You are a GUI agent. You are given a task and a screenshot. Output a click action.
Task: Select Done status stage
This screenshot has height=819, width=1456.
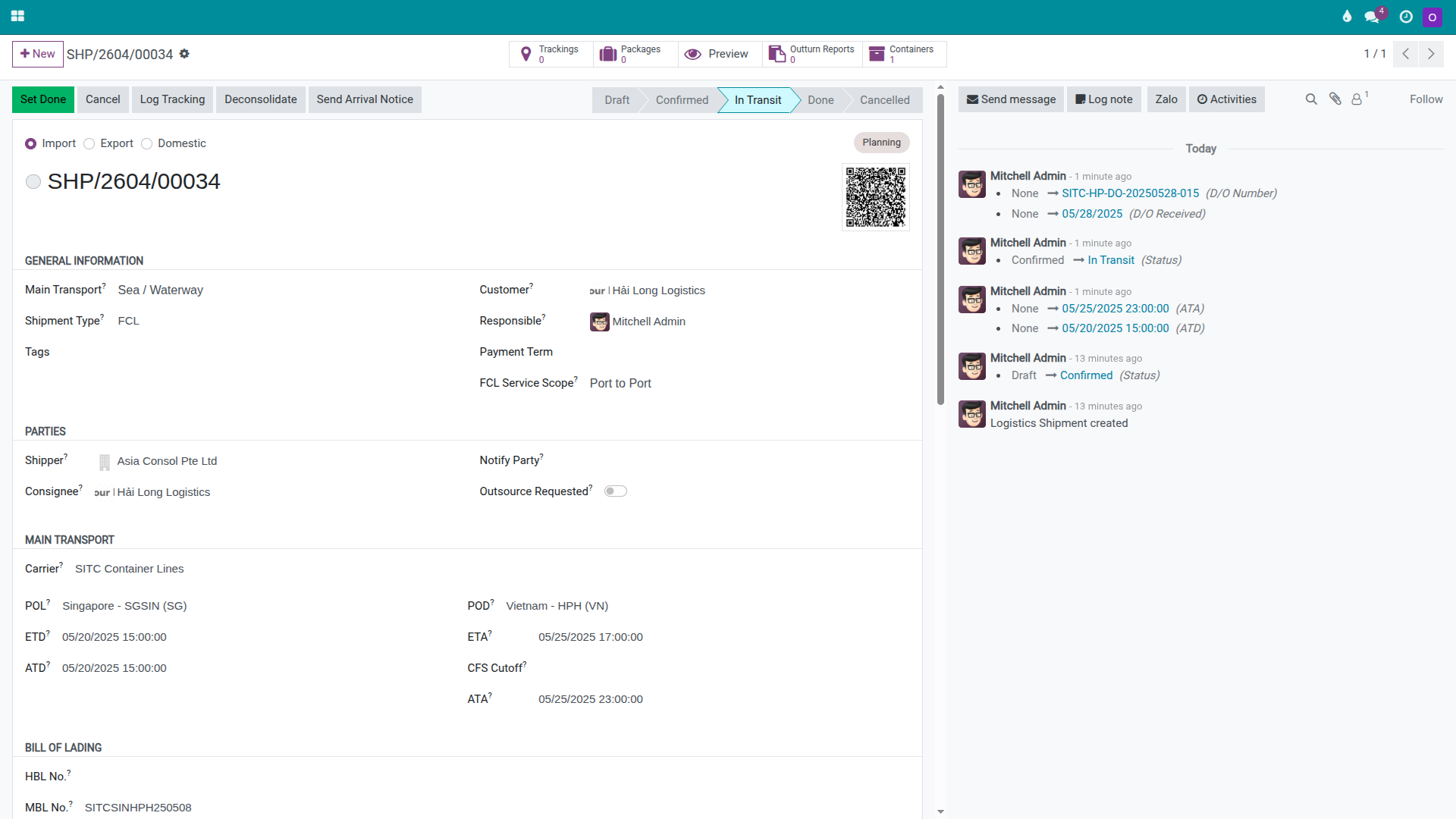click(x=821, y=100)
